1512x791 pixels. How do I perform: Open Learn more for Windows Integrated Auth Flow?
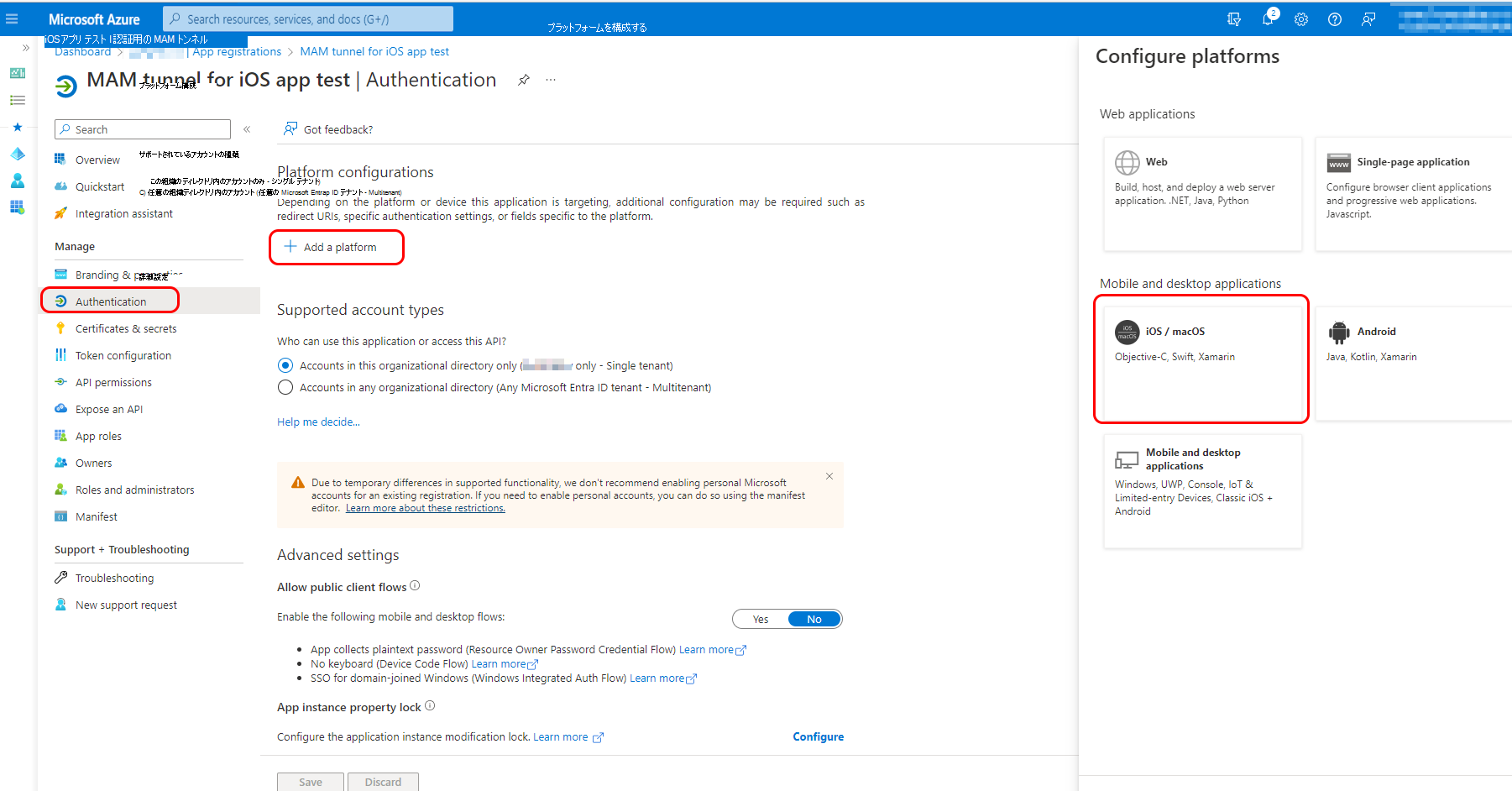663,678
